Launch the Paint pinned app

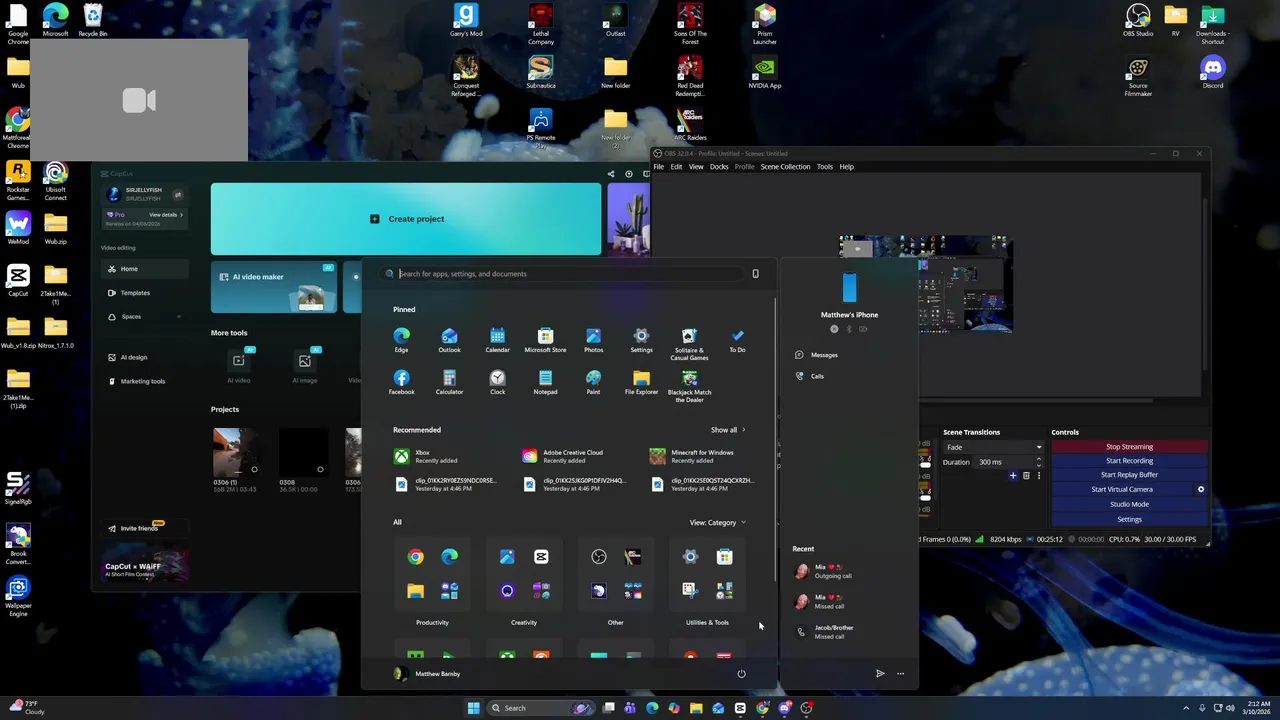[x=593, y=382]
